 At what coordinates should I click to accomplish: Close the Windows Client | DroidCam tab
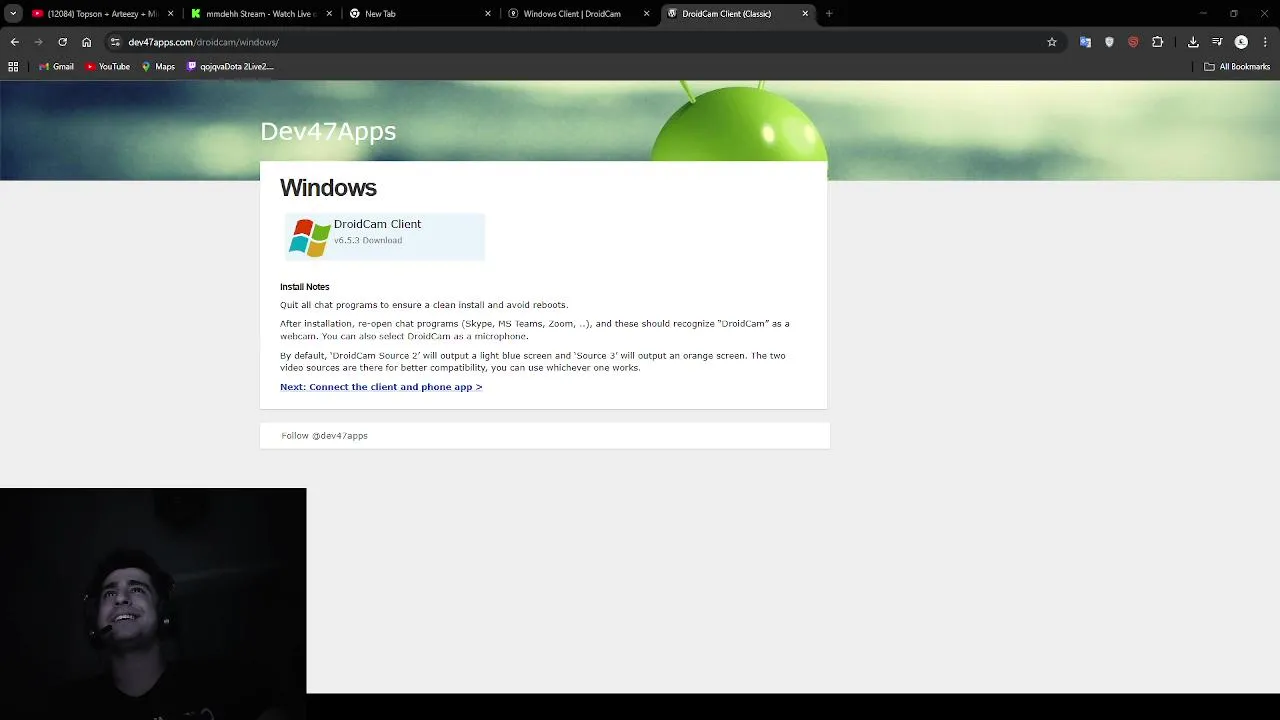[x=646, y=14]
